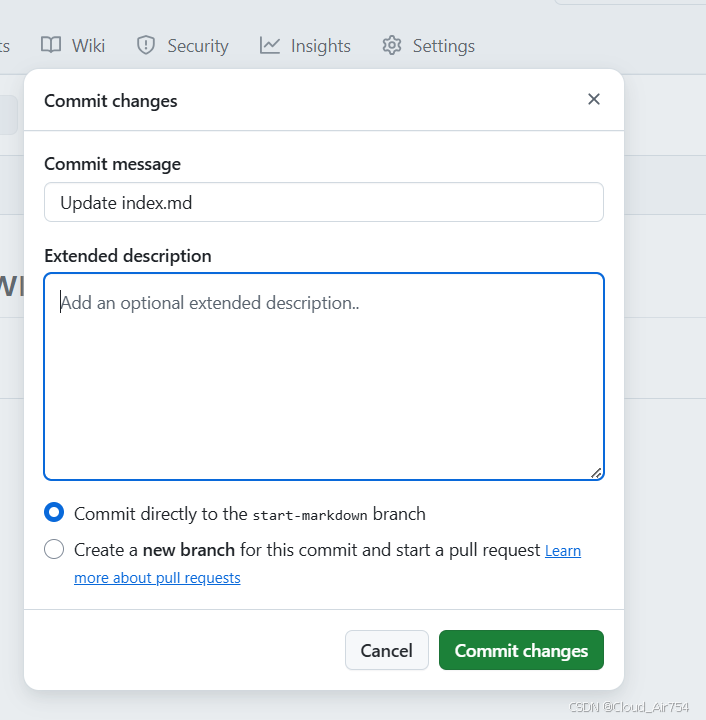Viewport: 706px width, 720px height.
Task: Click the Wiki book icon
Action: coord(51,45)
